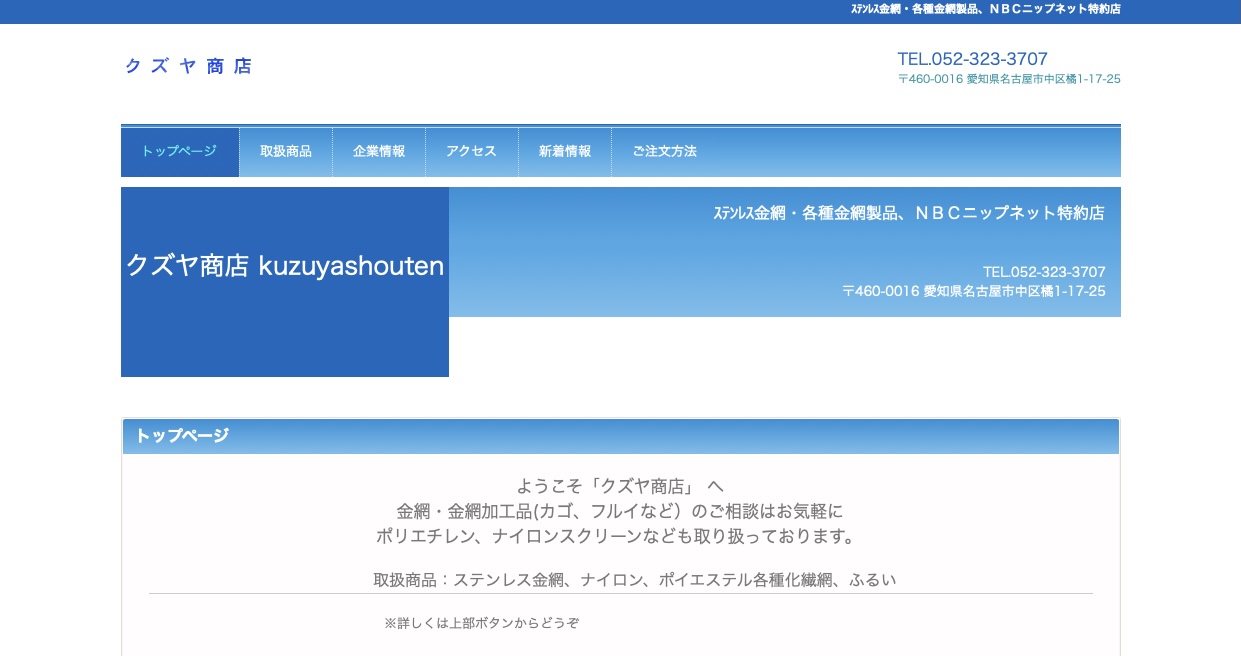1241x656 pixels.
Task: Click the 取扱商品 product list line
Action: [x=633, y=580]
